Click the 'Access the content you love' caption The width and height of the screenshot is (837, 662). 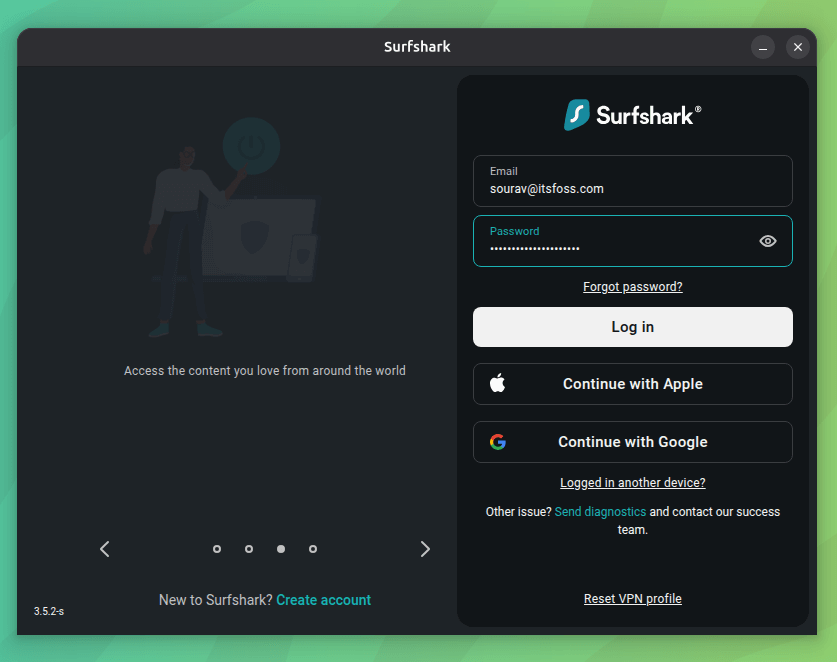pyautogui.click(x=265, y=371)
